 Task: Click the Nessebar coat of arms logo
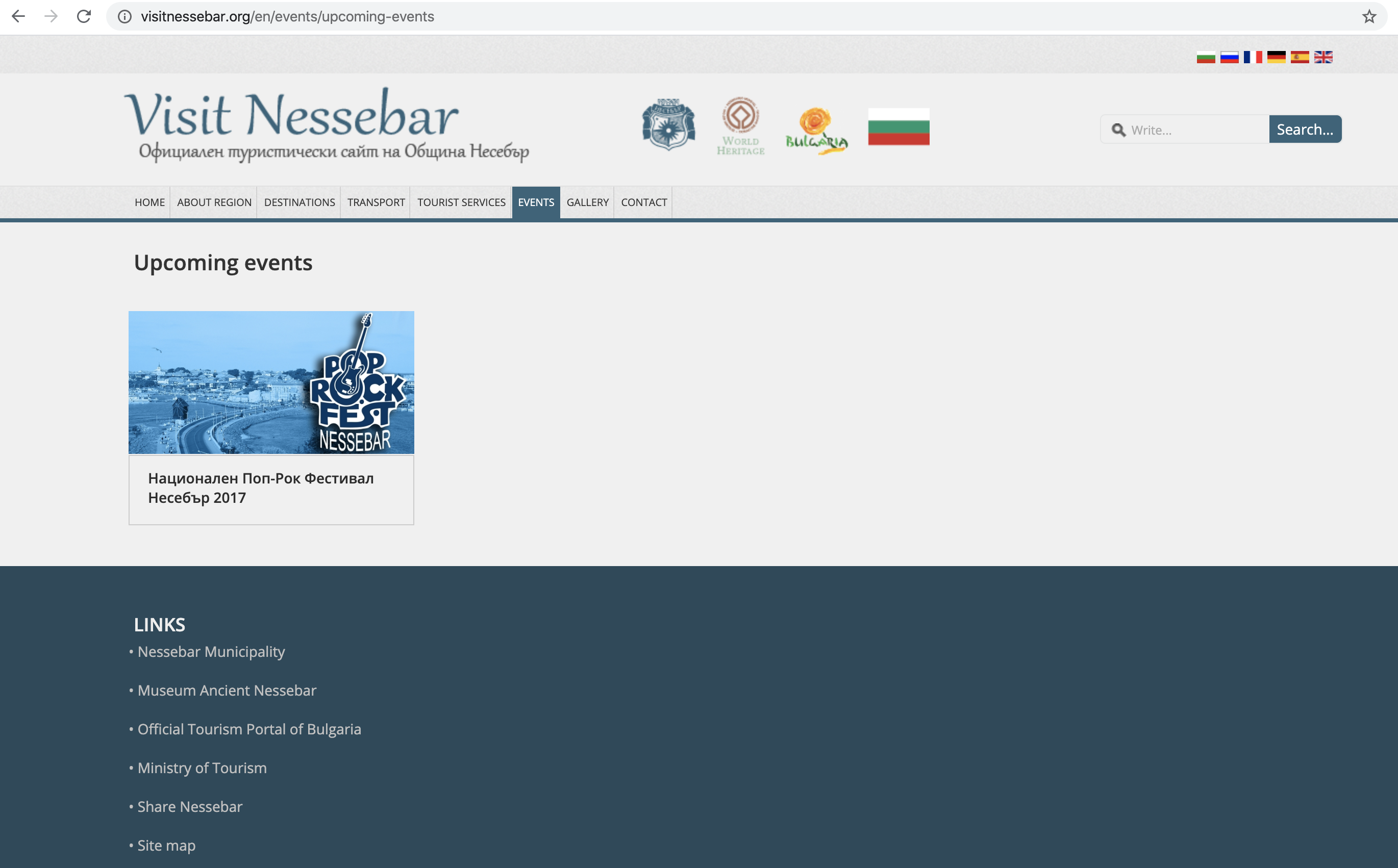668,124
